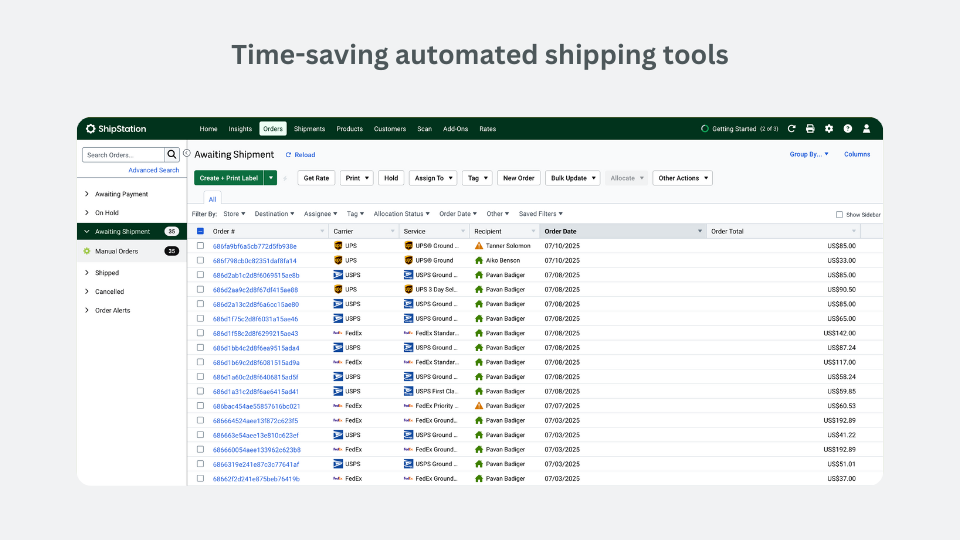This screenshot has height=540, width=960.
Task: Click the search magnifier icon
Action: (x=172, y=155)
